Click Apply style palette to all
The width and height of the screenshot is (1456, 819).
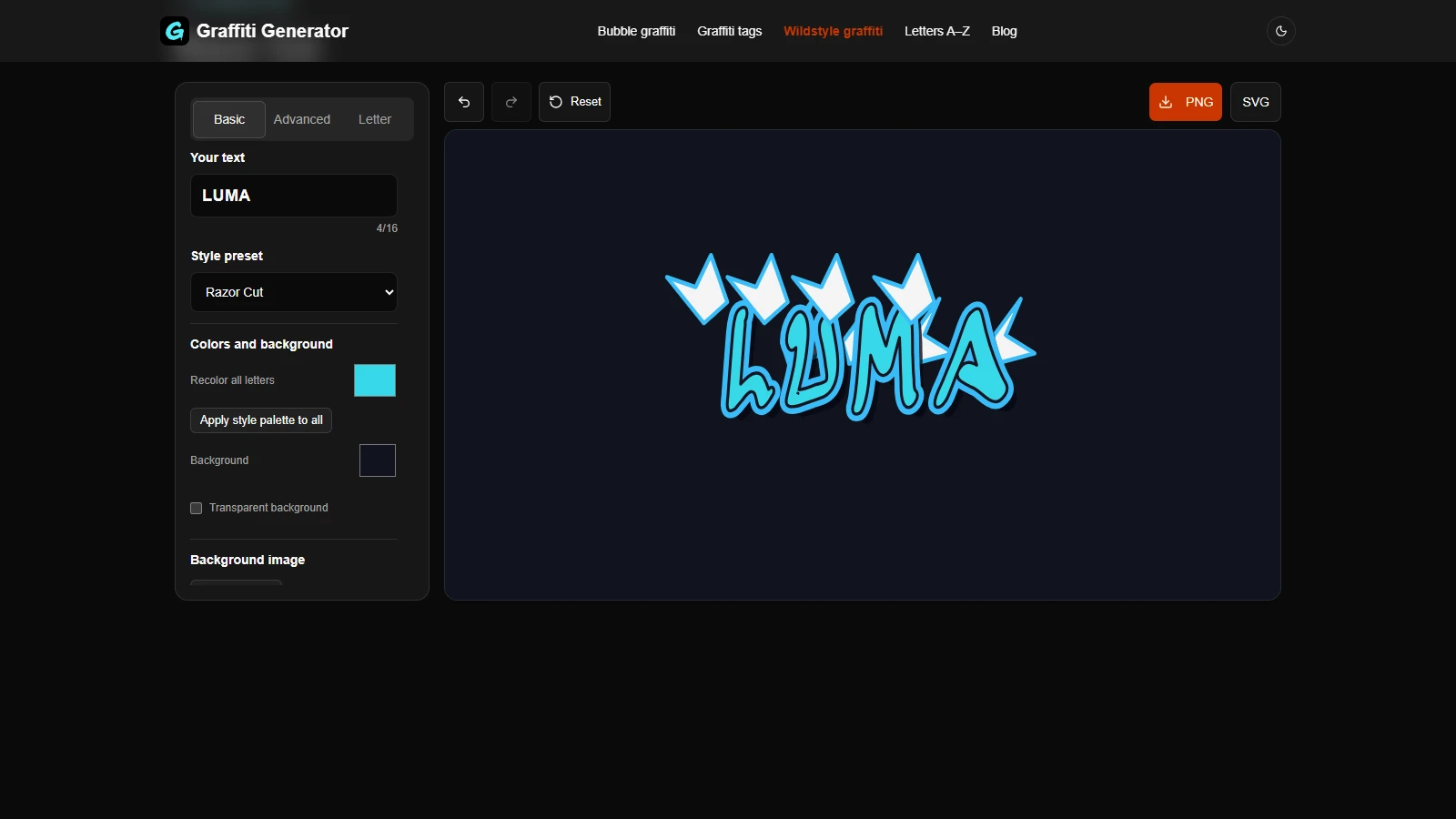[x=261, y=420]
